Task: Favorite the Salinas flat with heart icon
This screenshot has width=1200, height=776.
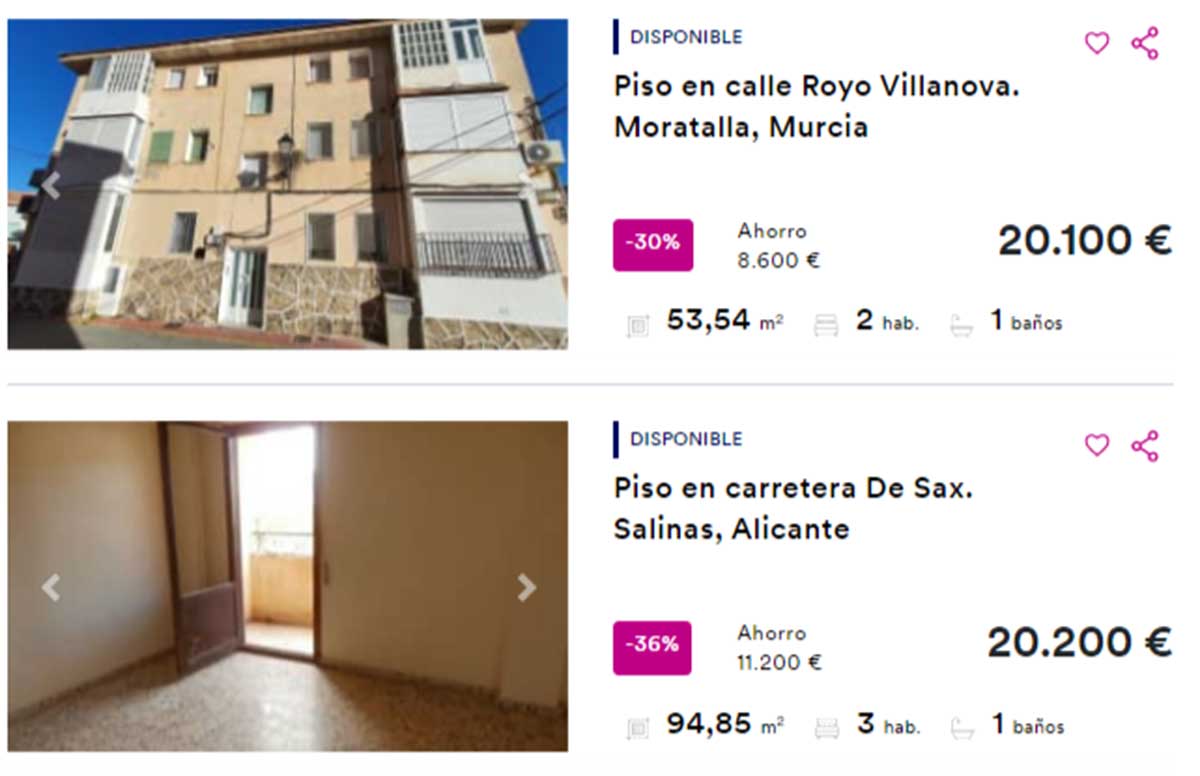Action: click(x=1097, y=445)
